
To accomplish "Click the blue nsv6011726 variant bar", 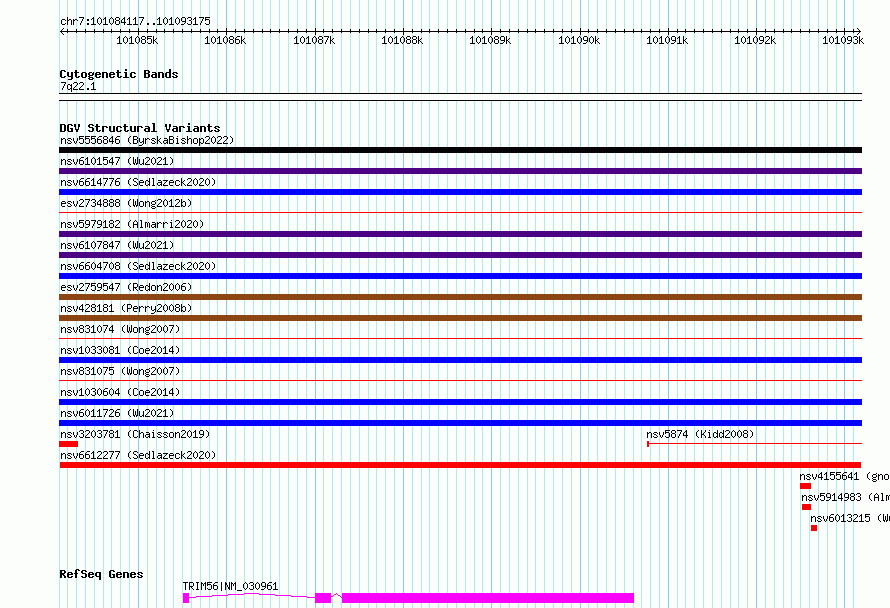I will [x=460, y=423].
